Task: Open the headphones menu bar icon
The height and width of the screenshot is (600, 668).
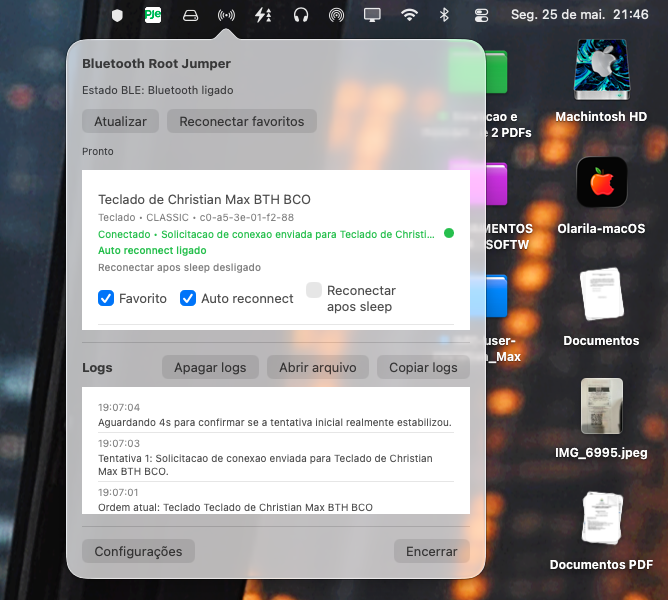Action: coord(301,15)
